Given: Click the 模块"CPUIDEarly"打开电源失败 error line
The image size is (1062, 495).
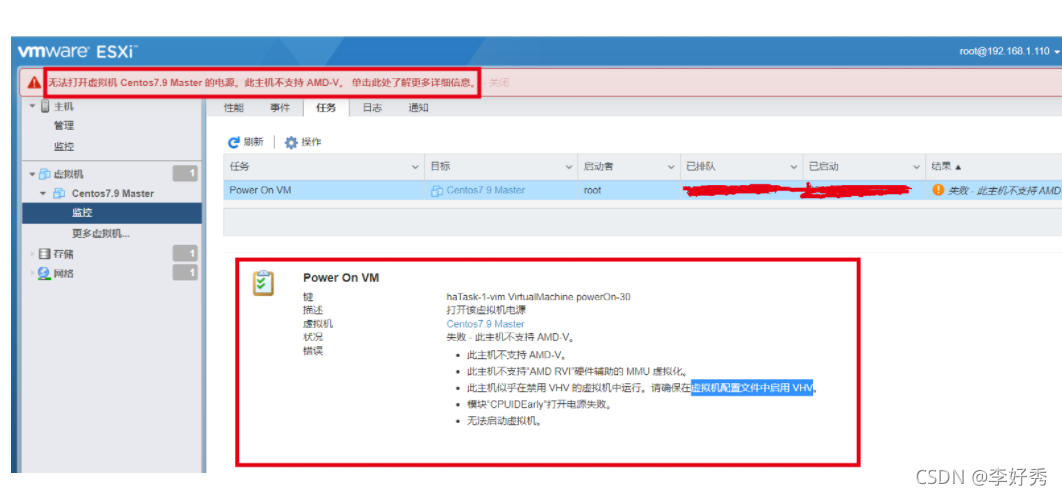Looking at the screenshot, I should coord(540,404).
